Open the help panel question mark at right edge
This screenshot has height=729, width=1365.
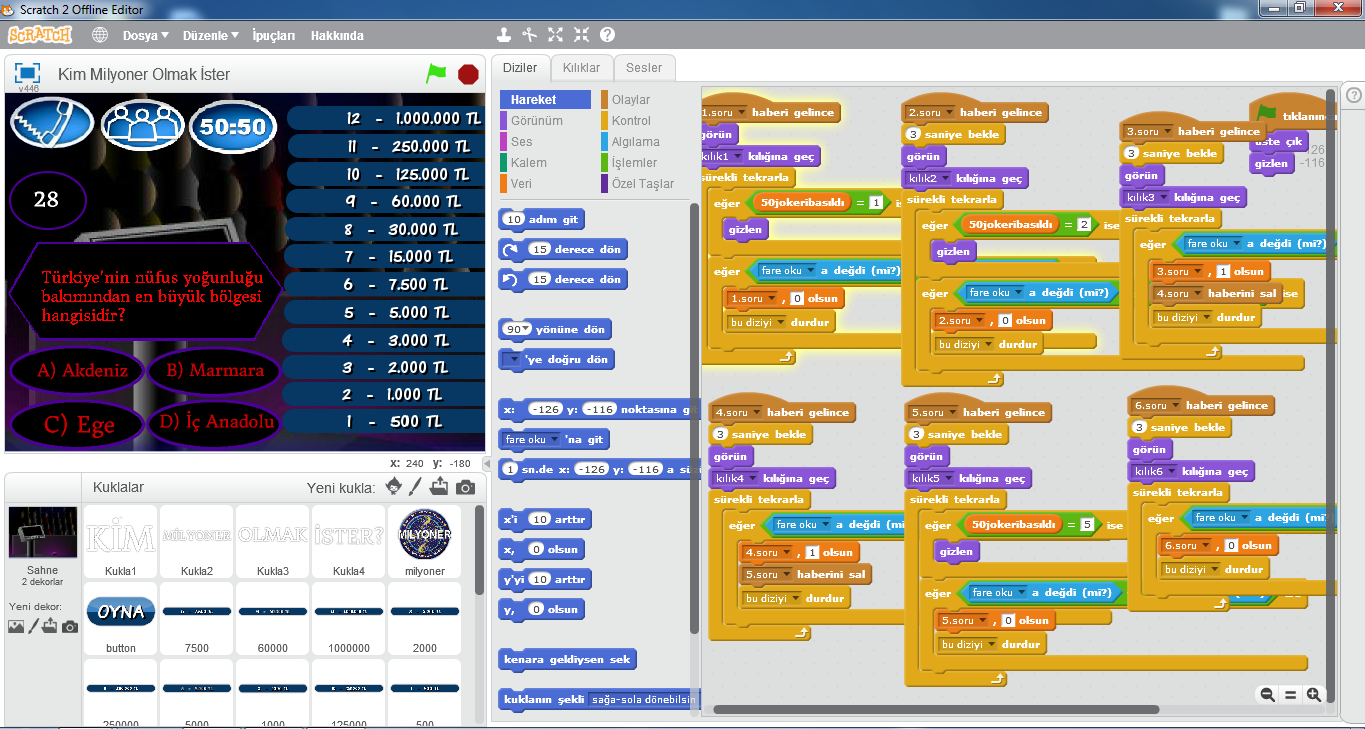pyautogui.click(x=1353, y=95)
